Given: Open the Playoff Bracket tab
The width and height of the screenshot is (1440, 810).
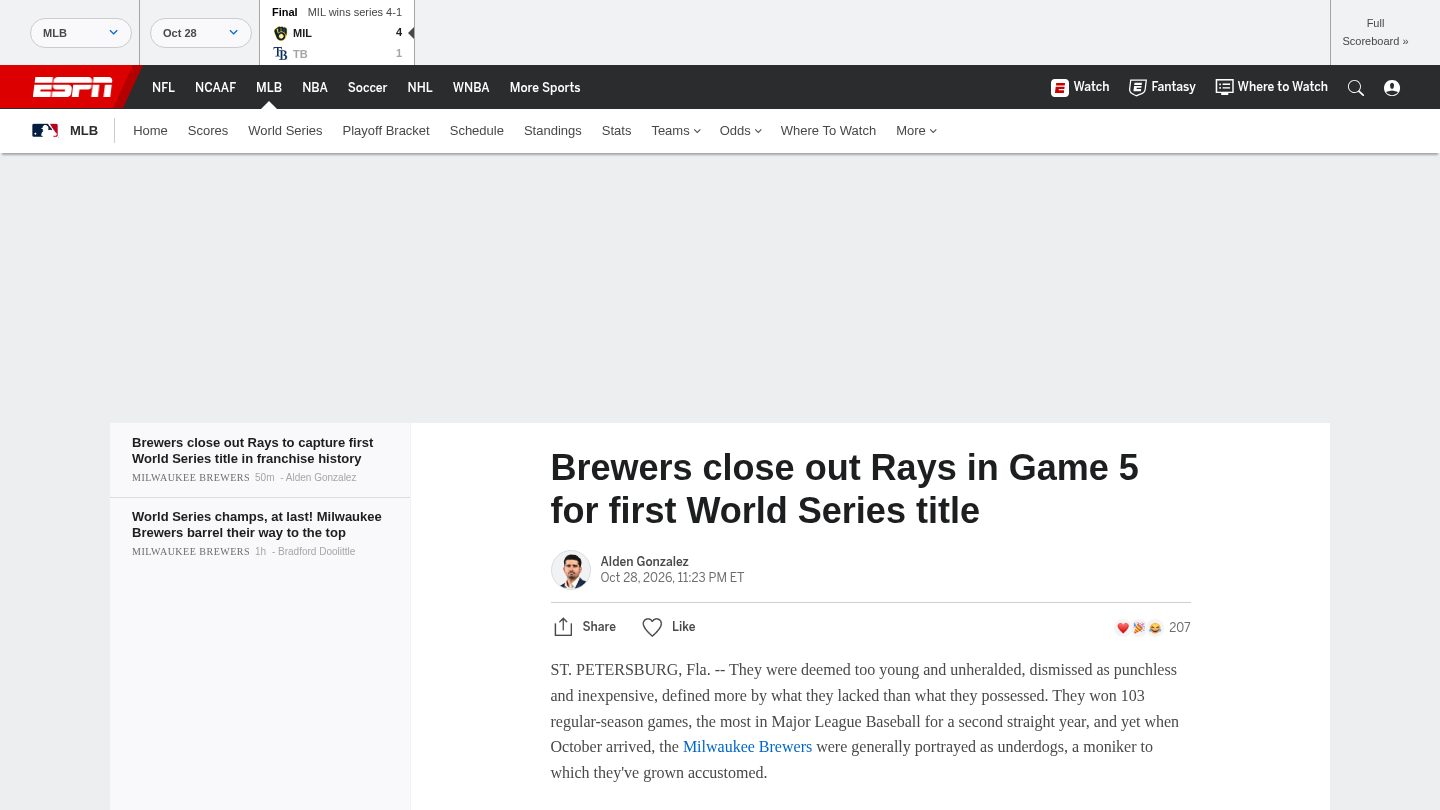Looking at the screenshot, I should pos(386,131).
